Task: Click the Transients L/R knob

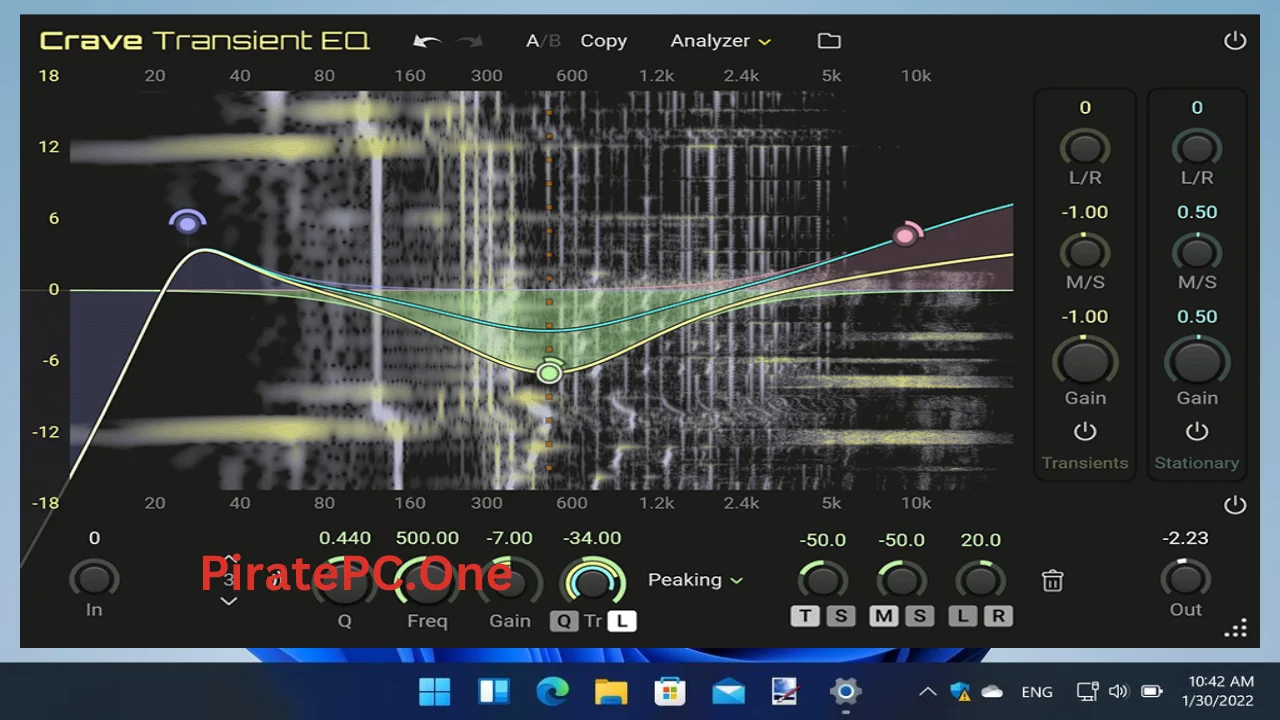Action: tap(1085, 148)
